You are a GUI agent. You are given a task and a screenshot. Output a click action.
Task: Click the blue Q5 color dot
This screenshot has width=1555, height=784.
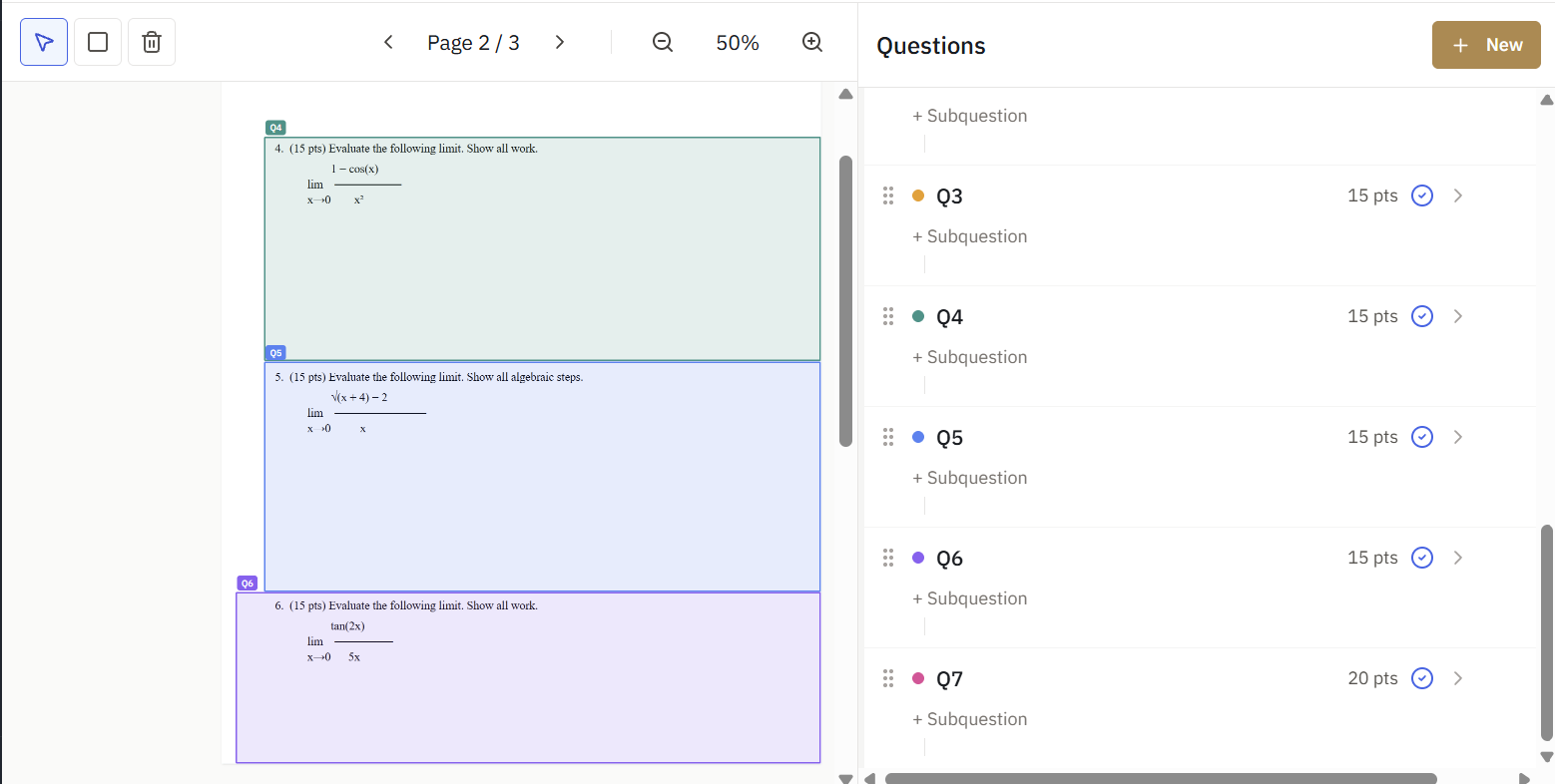click(x=918, y=437)
